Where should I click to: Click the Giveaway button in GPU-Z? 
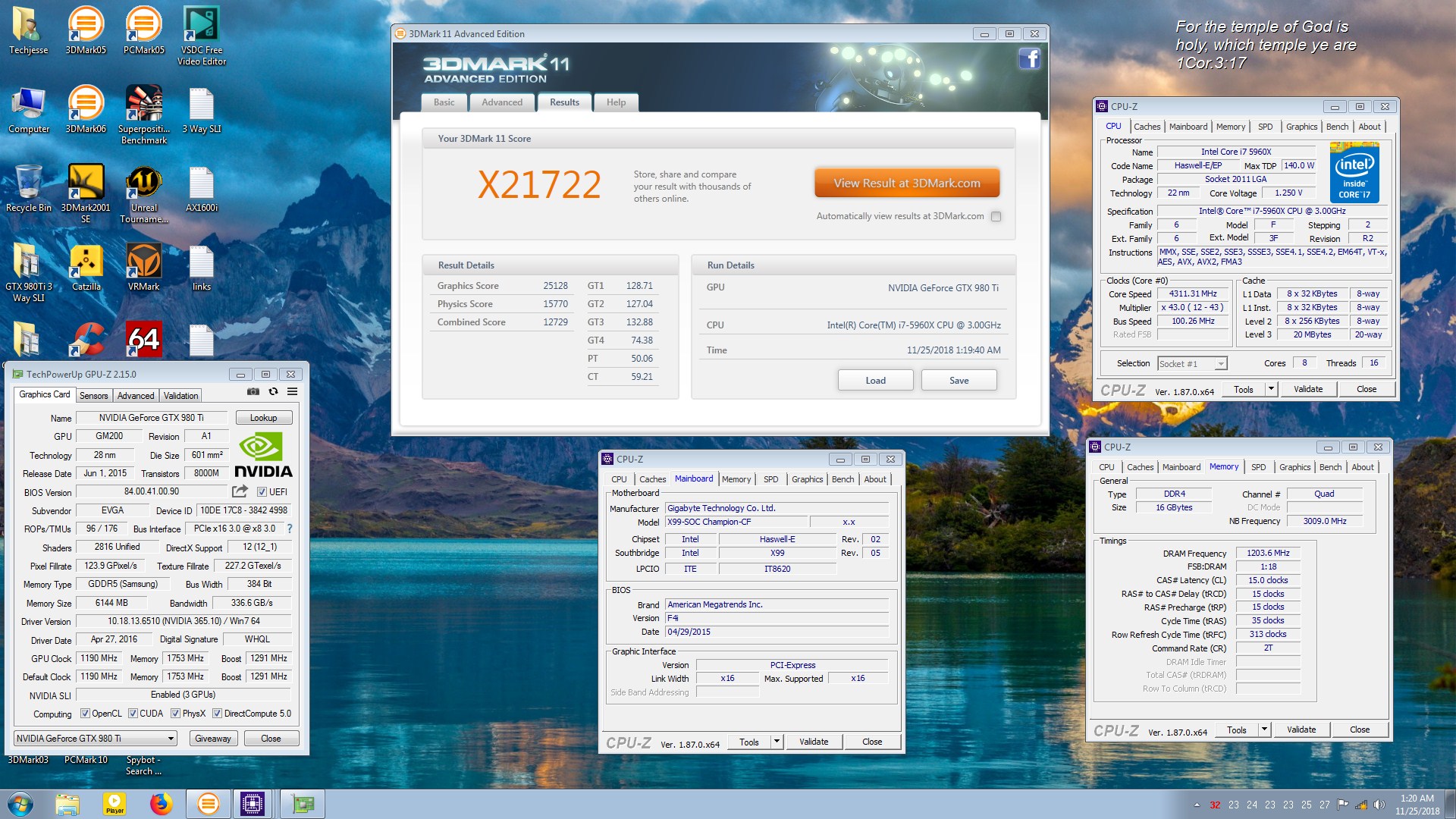[x=212, y=739]
